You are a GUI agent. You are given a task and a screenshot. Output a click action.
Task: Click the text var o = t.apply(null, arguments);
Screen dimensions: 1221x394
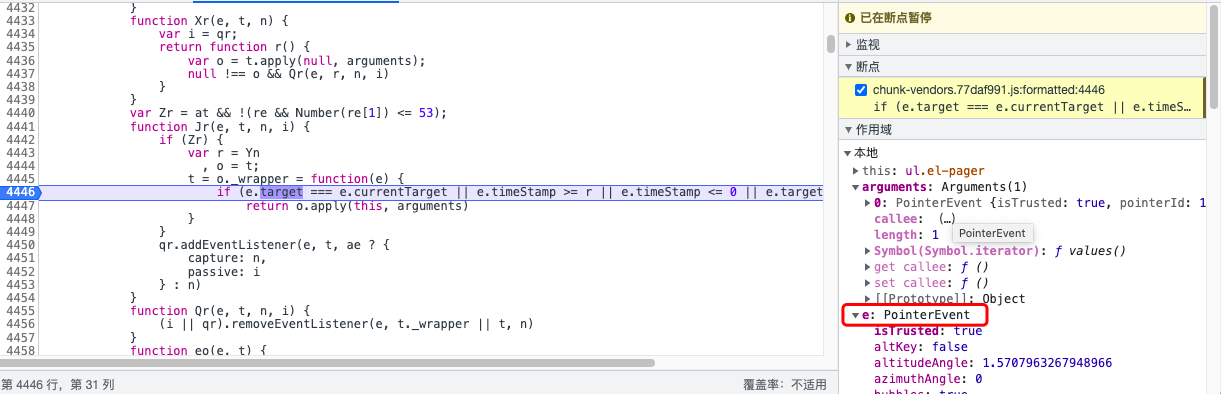point(307,60)
